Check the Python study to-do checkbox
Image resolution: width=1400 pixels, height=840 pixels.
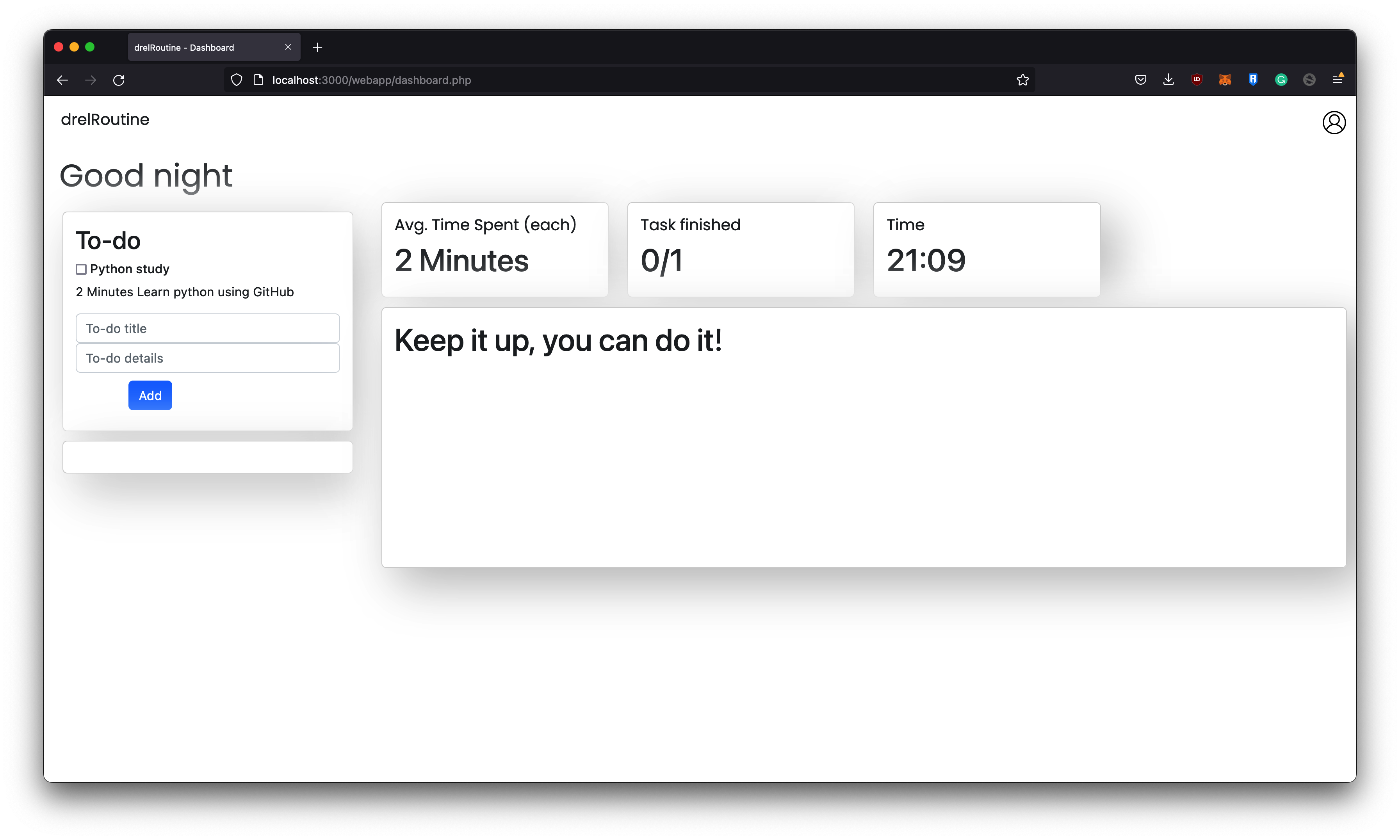click(x=81, y=269)
